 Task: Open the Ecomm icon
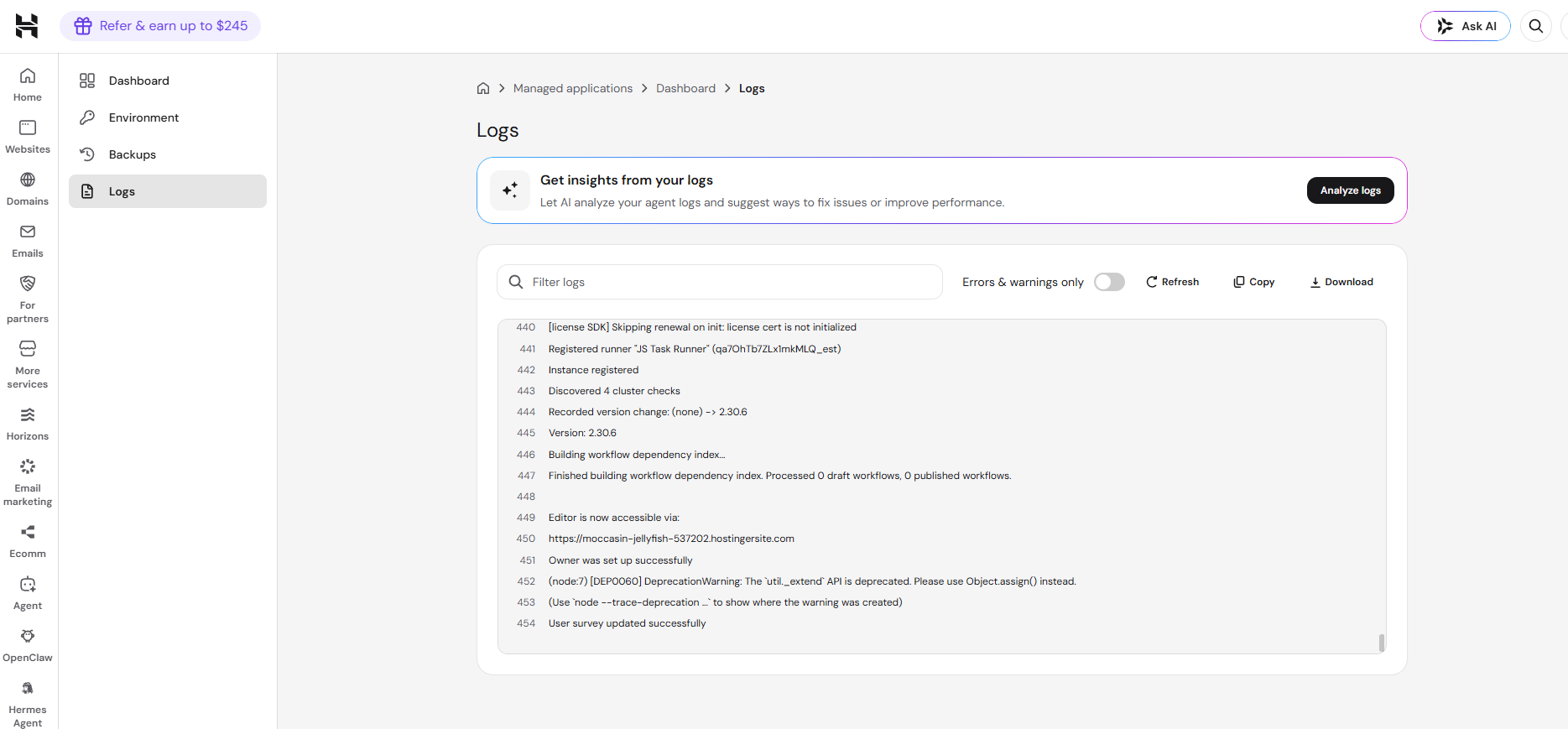coord(28,533)
